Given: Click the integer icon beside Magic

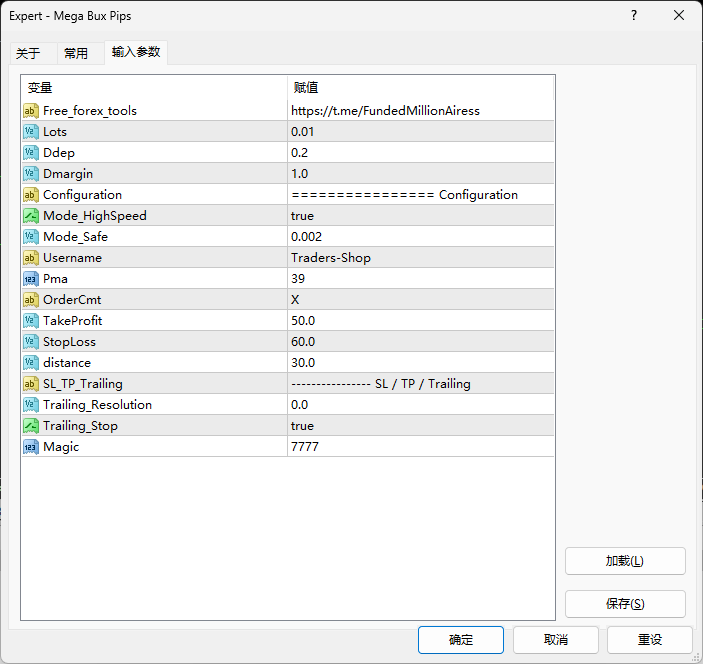Looking at the screenshot, I should [x=31, y=447].
